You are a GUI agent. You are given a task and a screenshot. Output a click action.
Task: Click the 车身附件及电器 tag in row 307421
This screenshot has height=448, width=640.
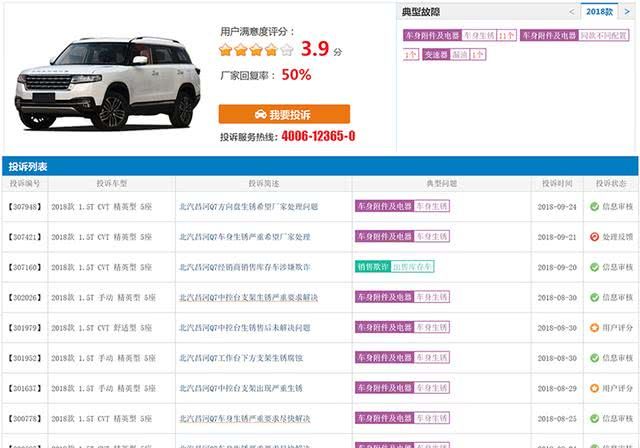click(384, 237)
